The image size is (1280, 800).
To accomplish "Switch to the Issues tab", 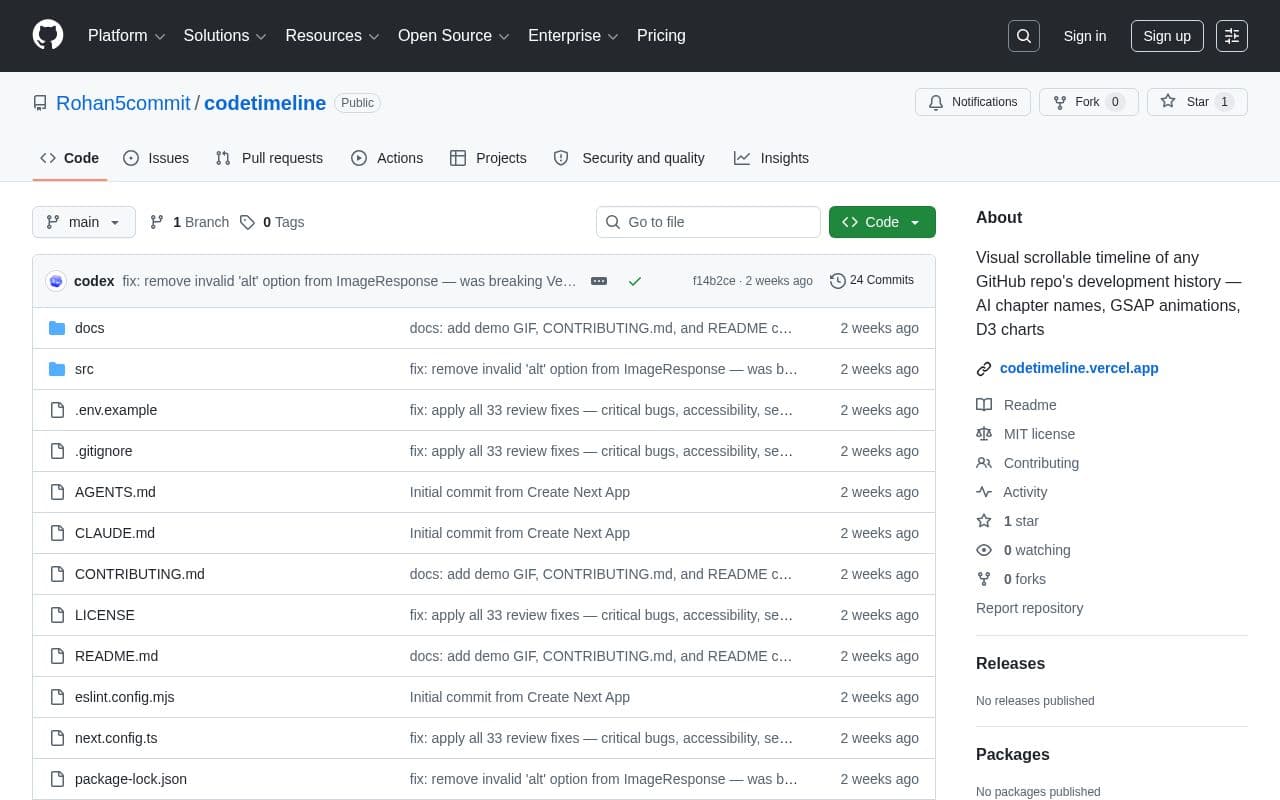I will (x=156, y=158).
